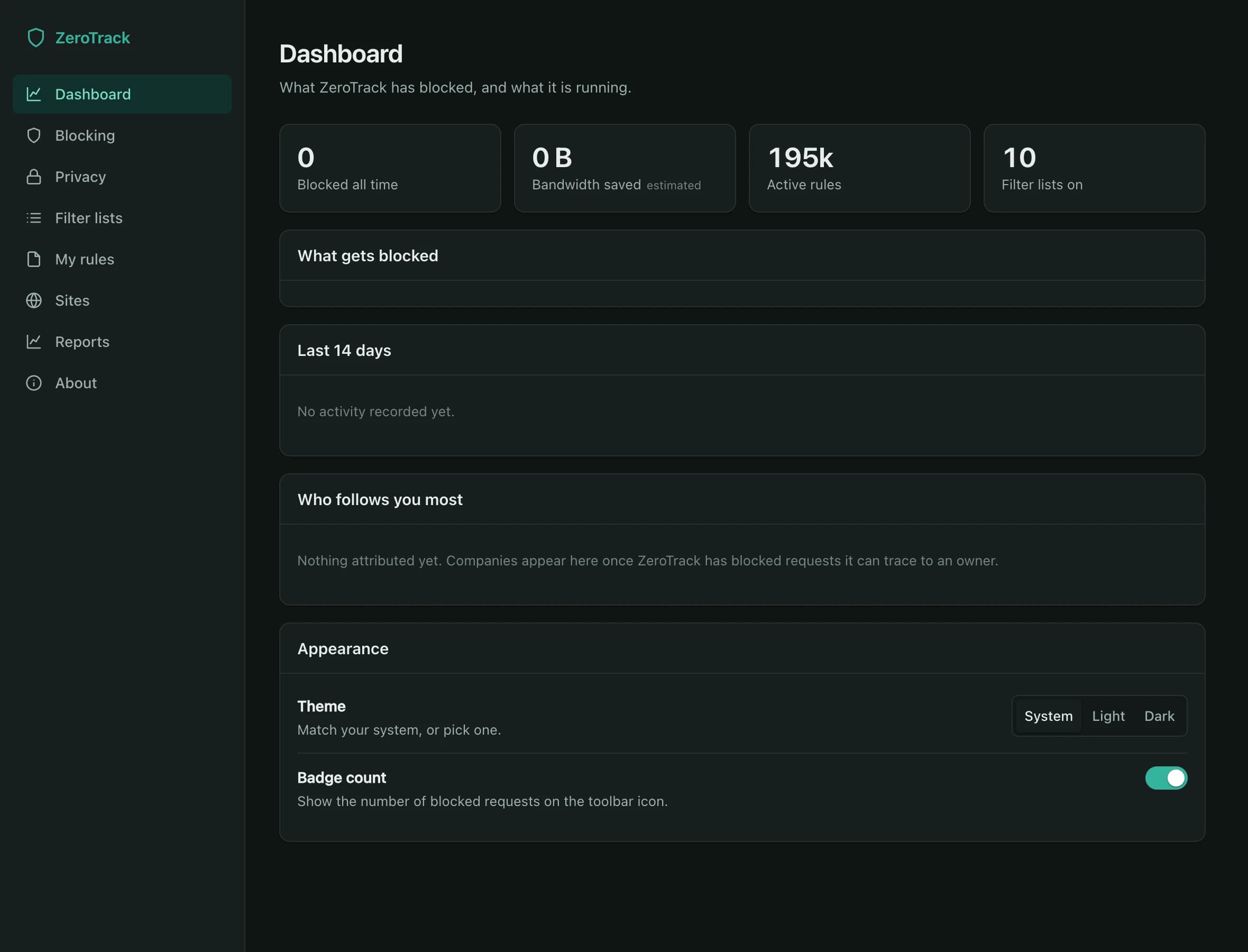Click the ZeroTrack brand name

pos(93,38)
